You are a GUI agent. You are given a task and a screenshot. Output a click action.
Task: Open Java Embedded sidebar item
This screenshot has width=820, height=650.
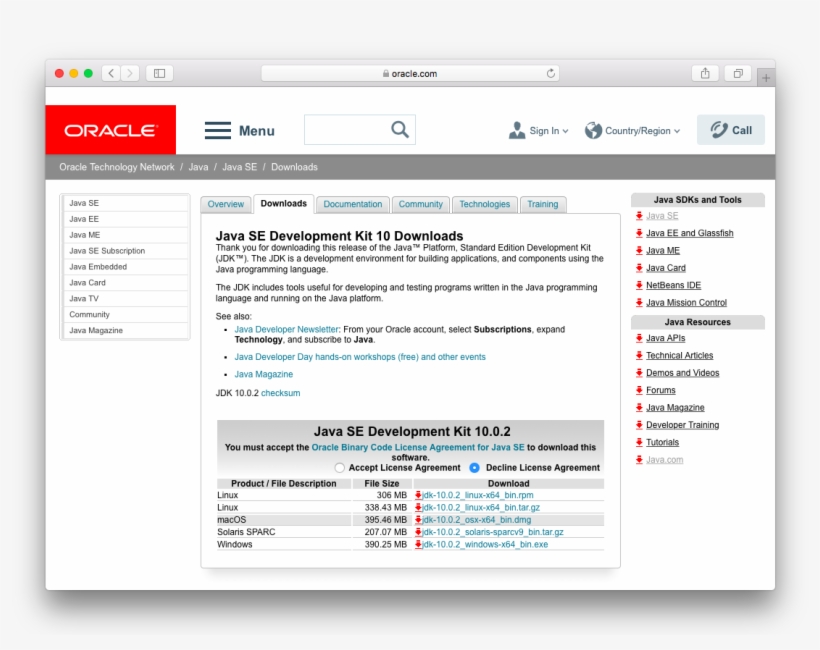point(125,267)
